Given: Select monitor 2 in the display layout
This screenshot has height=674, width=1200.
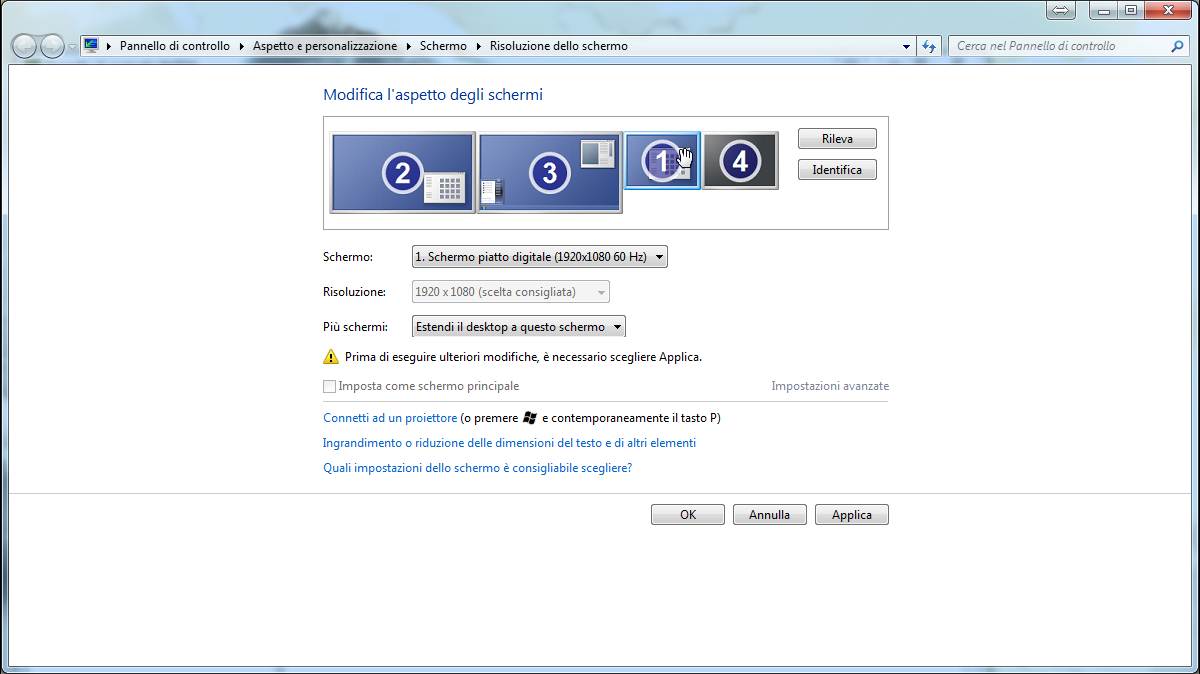Looking at the screenshot, I should pyautogui.click(x=402, y=173).
